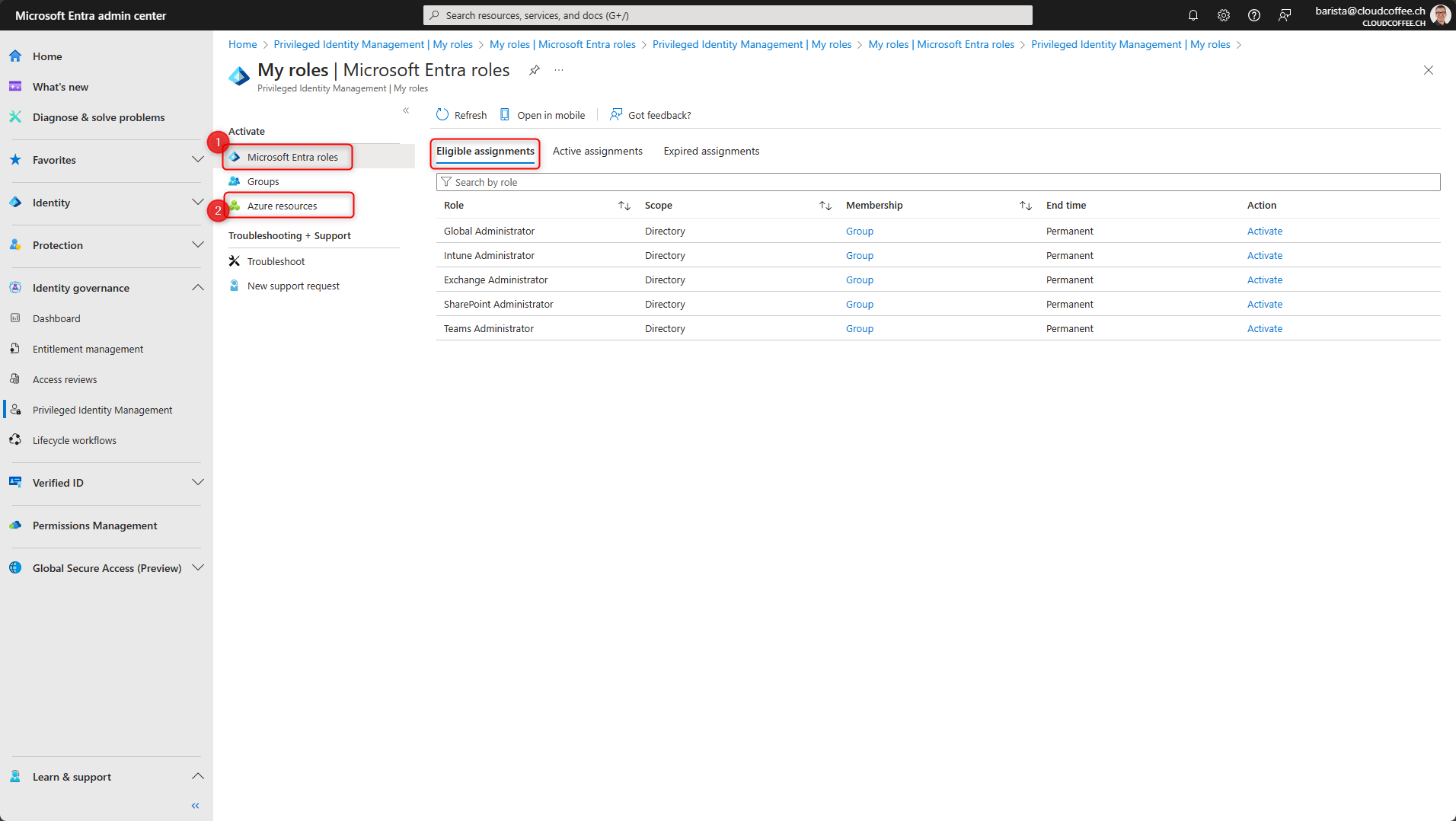Screen dimensions: 1456x821
Task: Select Groups in the Activate menu
Action: coord(263,181)
